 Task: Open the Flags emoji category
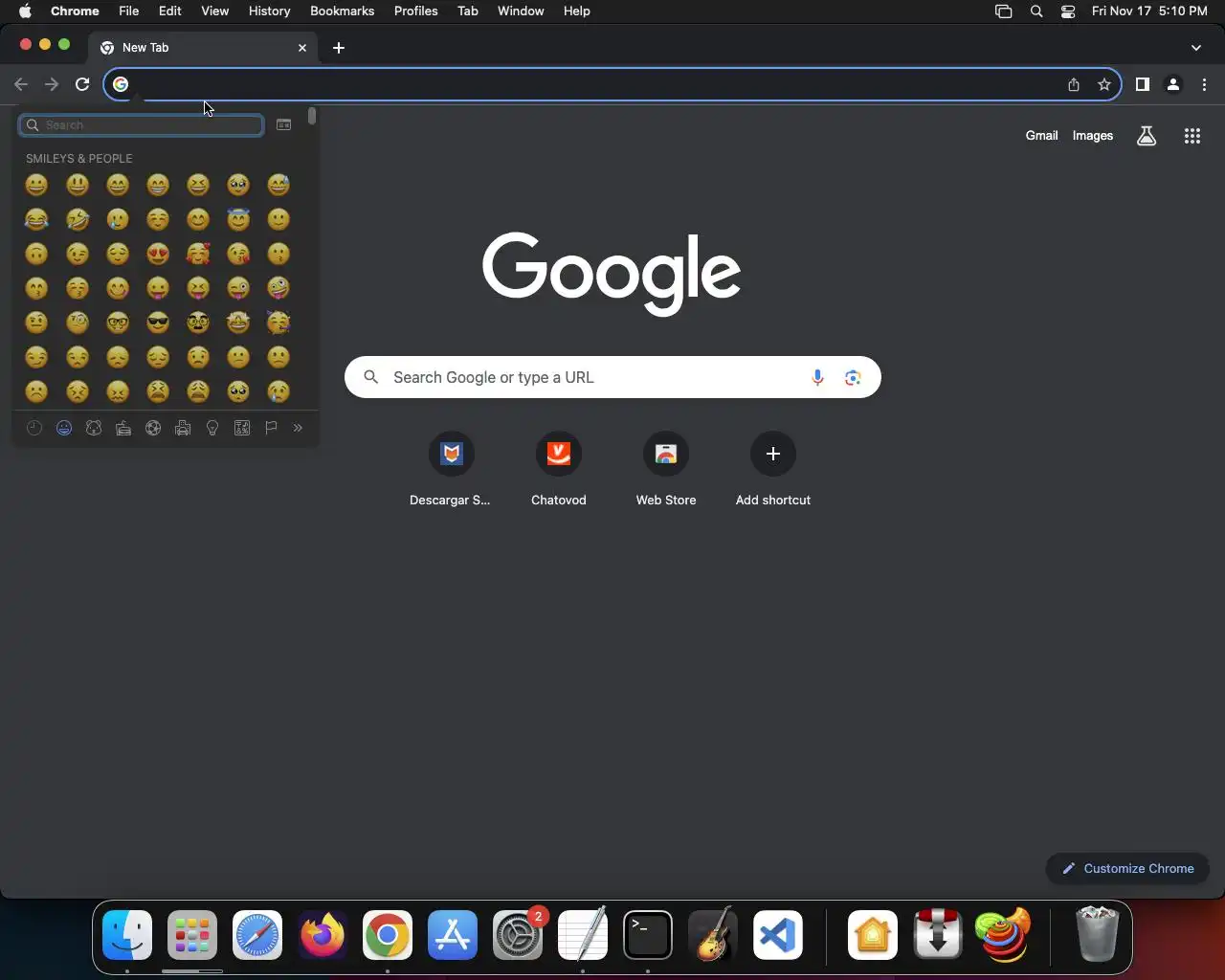pos(271,428)
